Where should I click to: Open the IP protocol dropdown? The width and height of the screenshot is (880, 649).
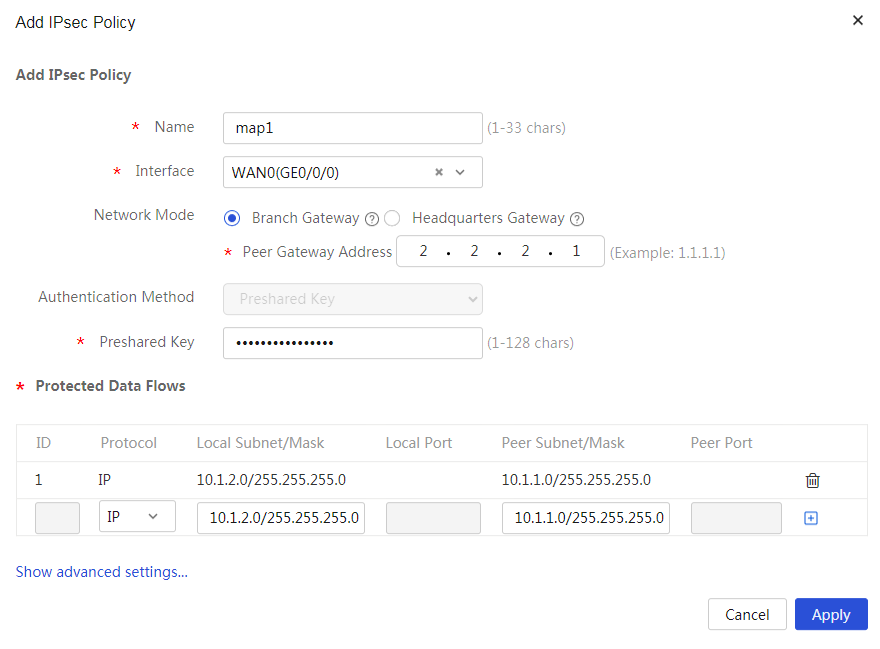(x=137, y=516)
